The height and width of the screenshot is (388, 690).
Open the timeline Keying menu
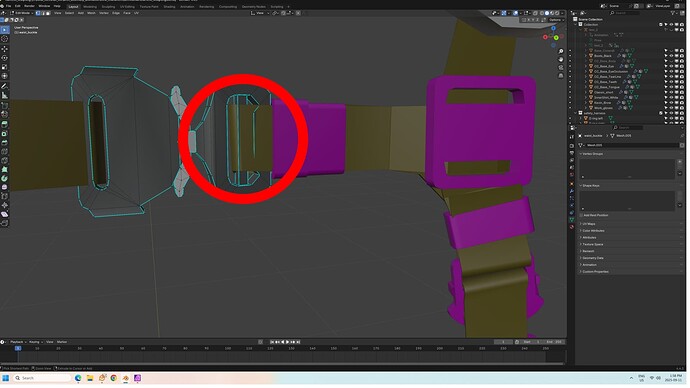tap(35, 343)
